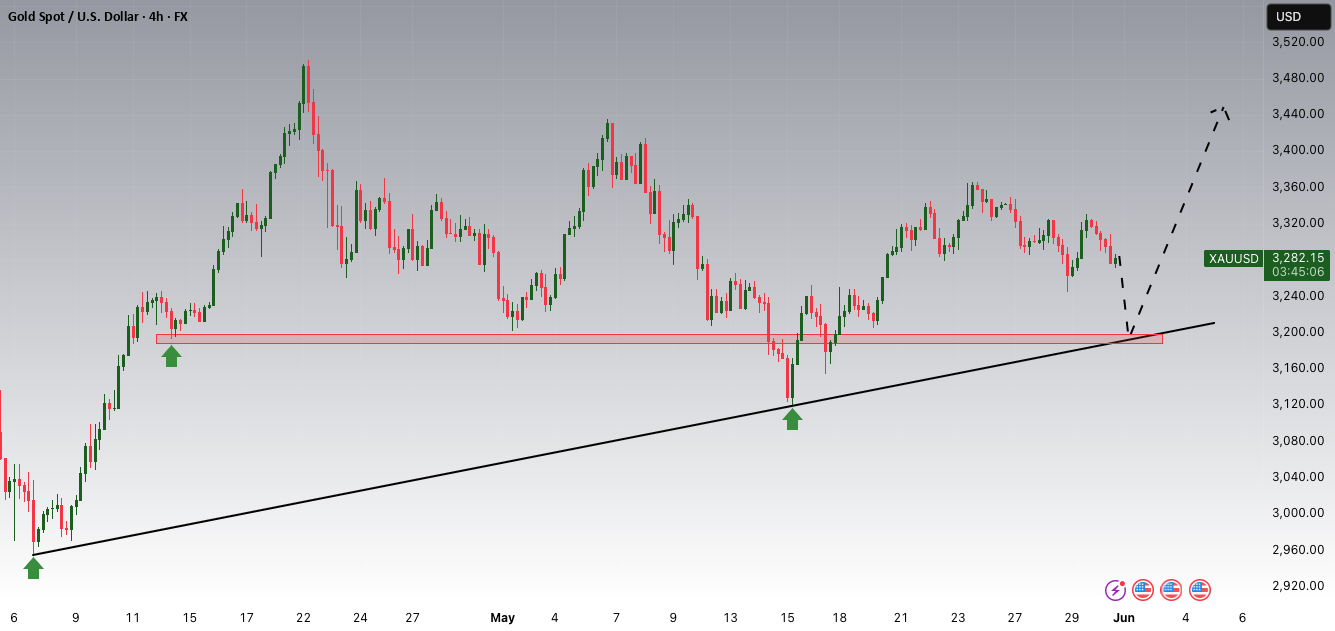Viewport: 1335px width, 631px height.
Task: Select the bar countdown timer 03:45:06
Action: pos(1299,271)
